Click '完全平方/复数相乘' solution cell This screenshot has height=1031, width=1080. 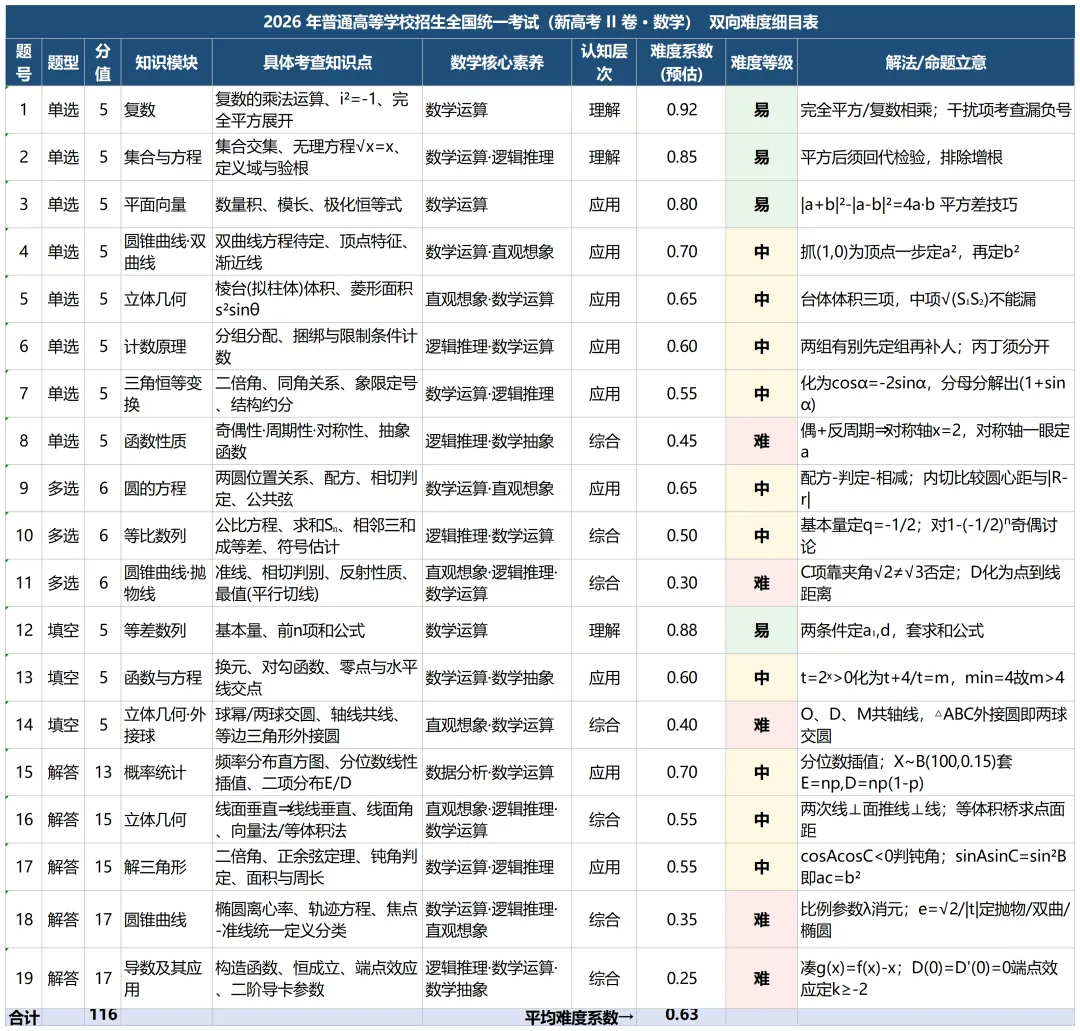pyautogui.click(x=935, y=110)
